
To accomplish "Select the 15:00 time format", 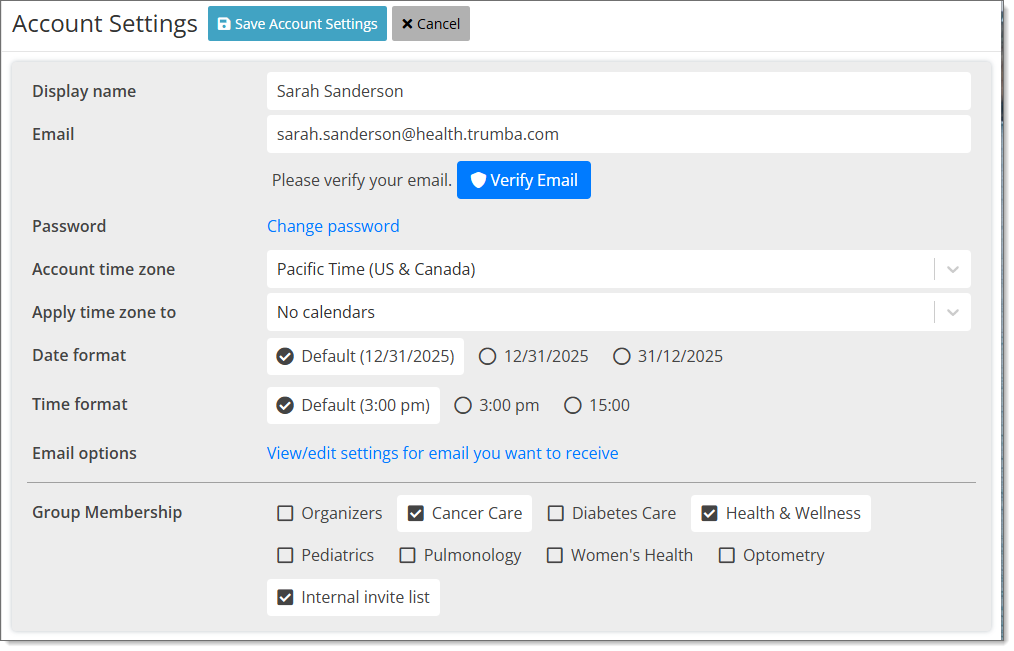I will click(x=572, y=405).
